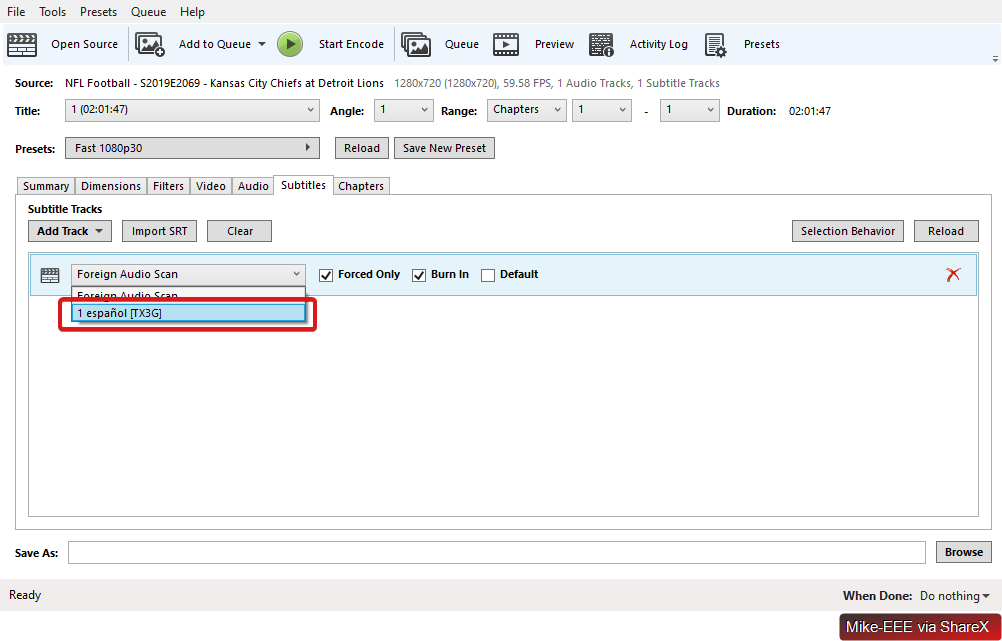Remove subtitle track with red X icon
Screen dimensions: 1002x641
(953, 274)
